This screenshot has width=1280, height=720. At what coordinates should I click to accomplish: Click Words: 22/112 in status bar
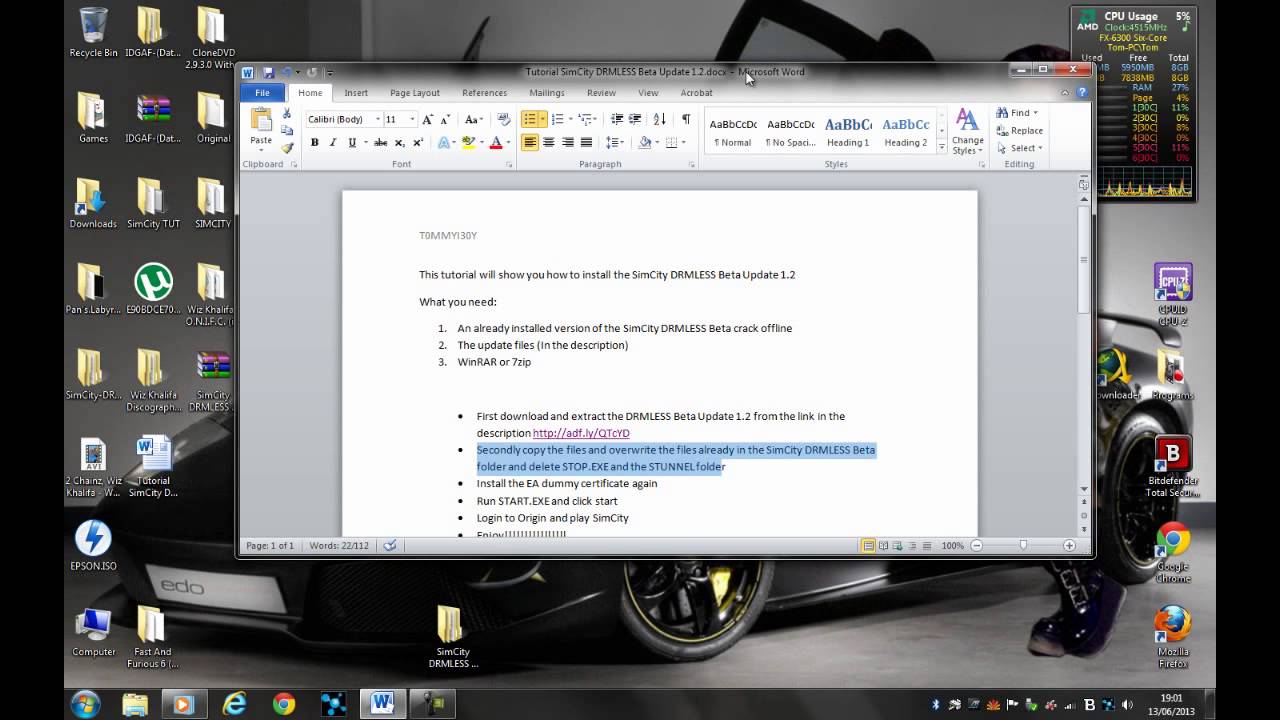coord(339,545)
